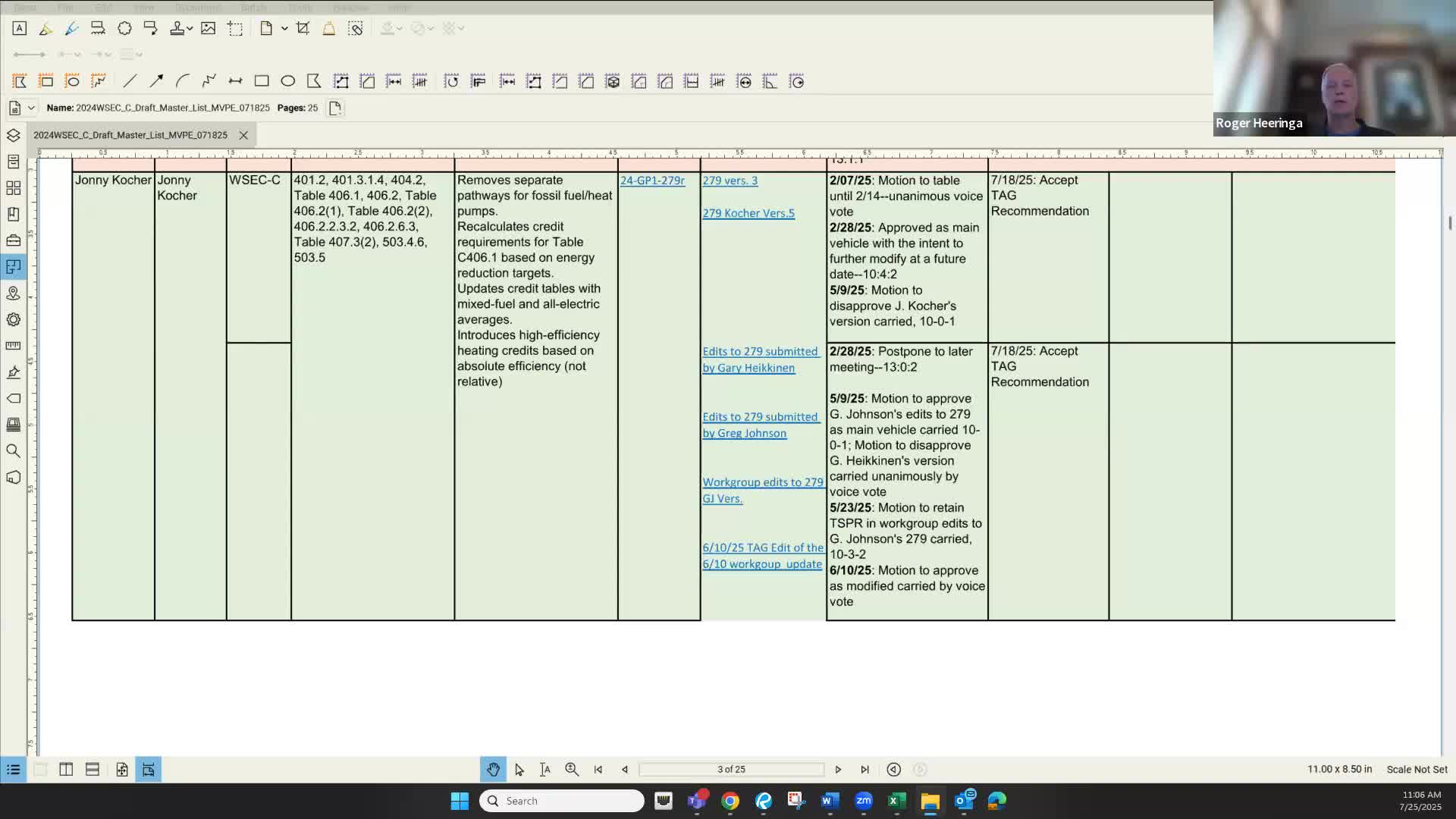Click the previous view button
This screenshot has height=819, width=1456.
(x=894, y=769)
